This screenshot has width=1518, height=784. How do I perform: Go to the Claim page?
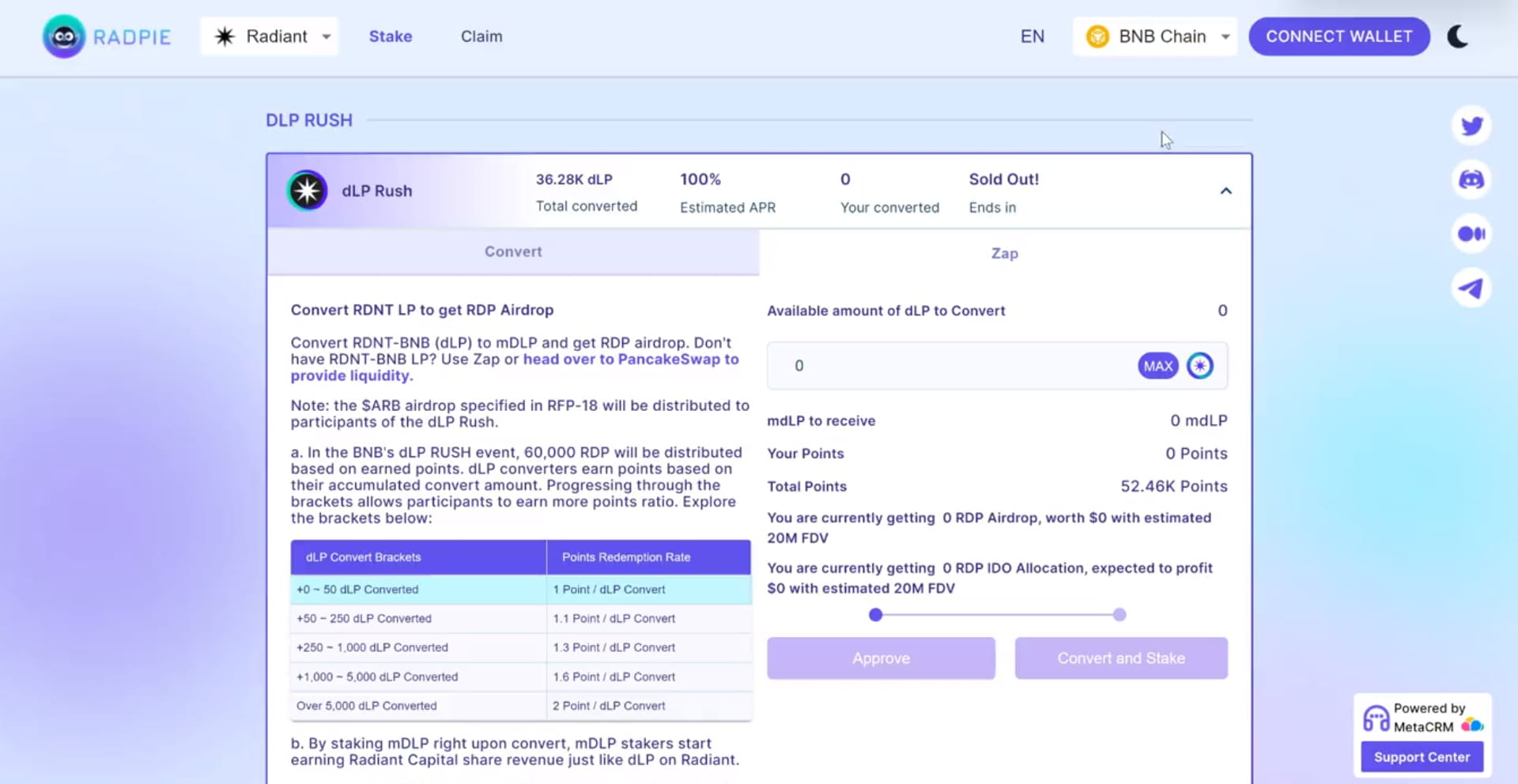pyautogui.click(x=481, y=36)
